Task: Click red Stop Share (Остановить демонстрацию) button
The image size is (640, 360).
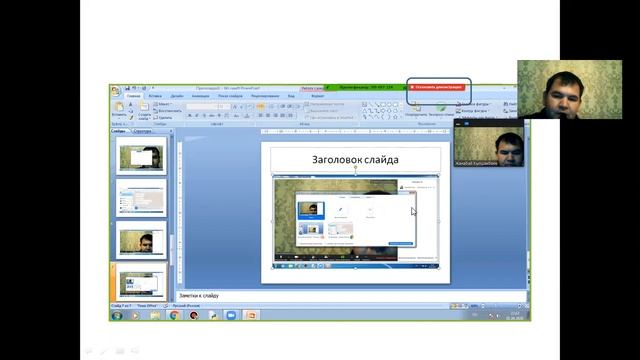Action: [x=437, y=87]
